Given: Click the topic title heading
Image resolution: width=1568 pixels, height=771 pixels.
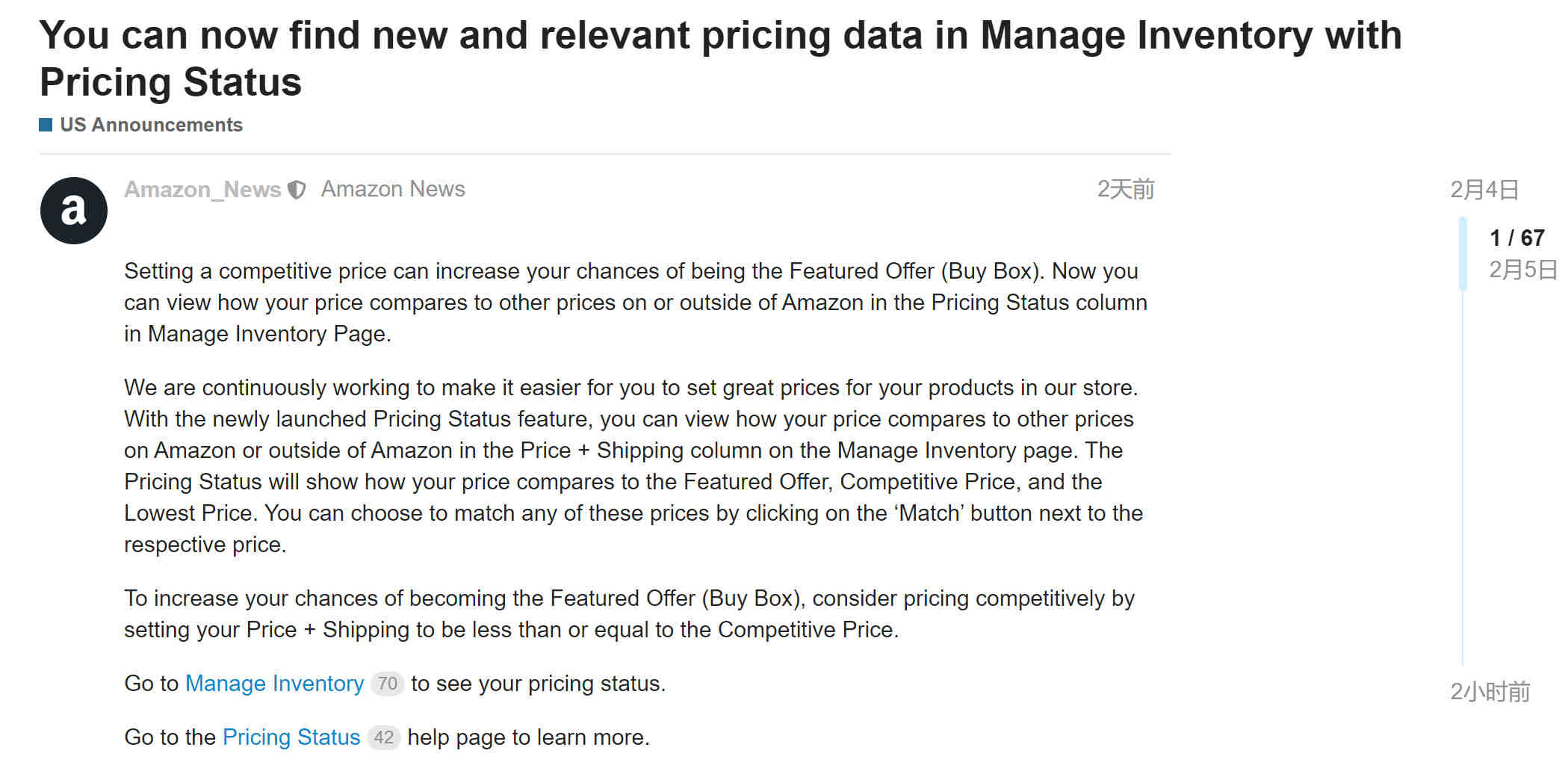Looking at the screenshot, I should [720, 58].
